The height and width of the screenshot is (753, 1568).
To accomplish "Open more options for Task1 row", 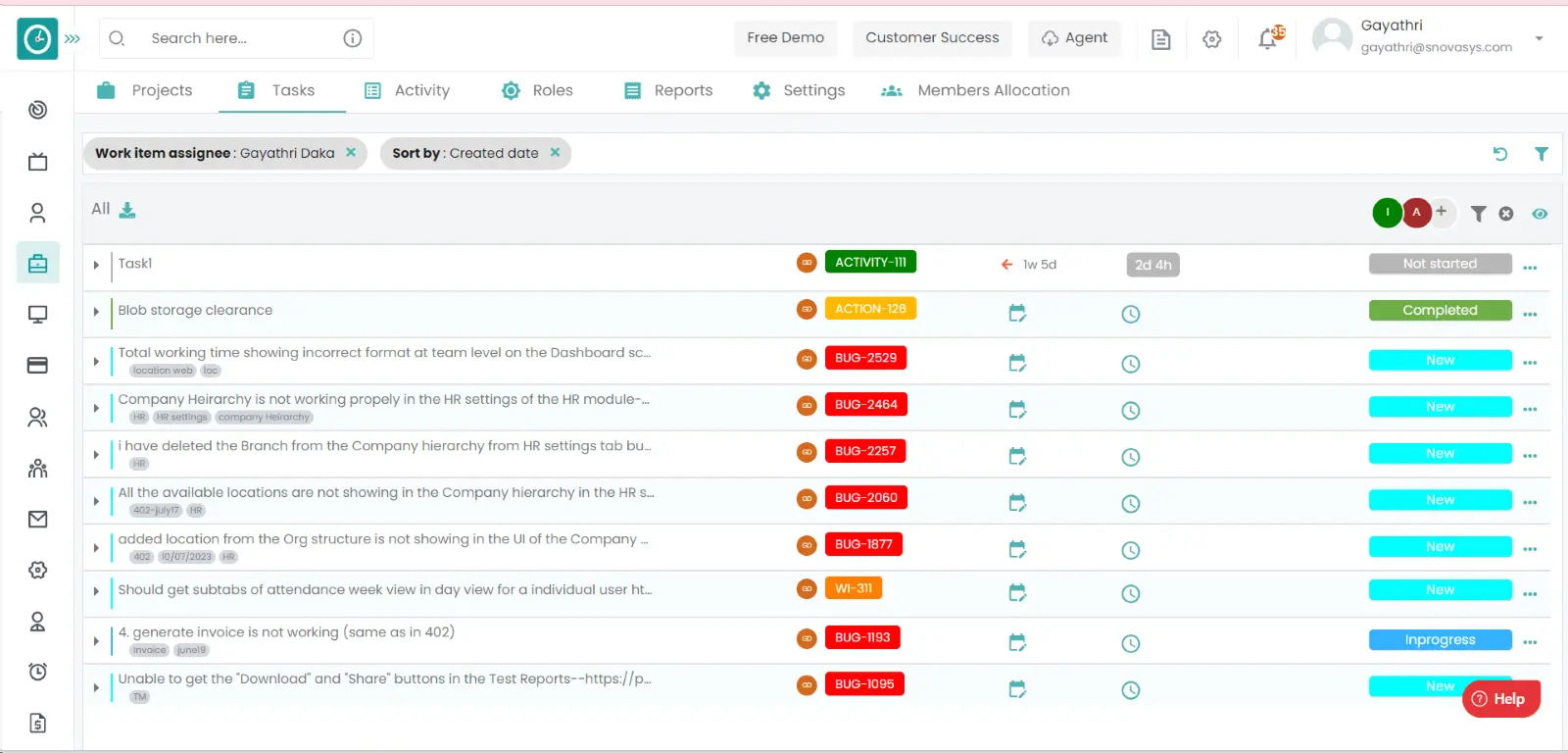I will (1531, 268).
